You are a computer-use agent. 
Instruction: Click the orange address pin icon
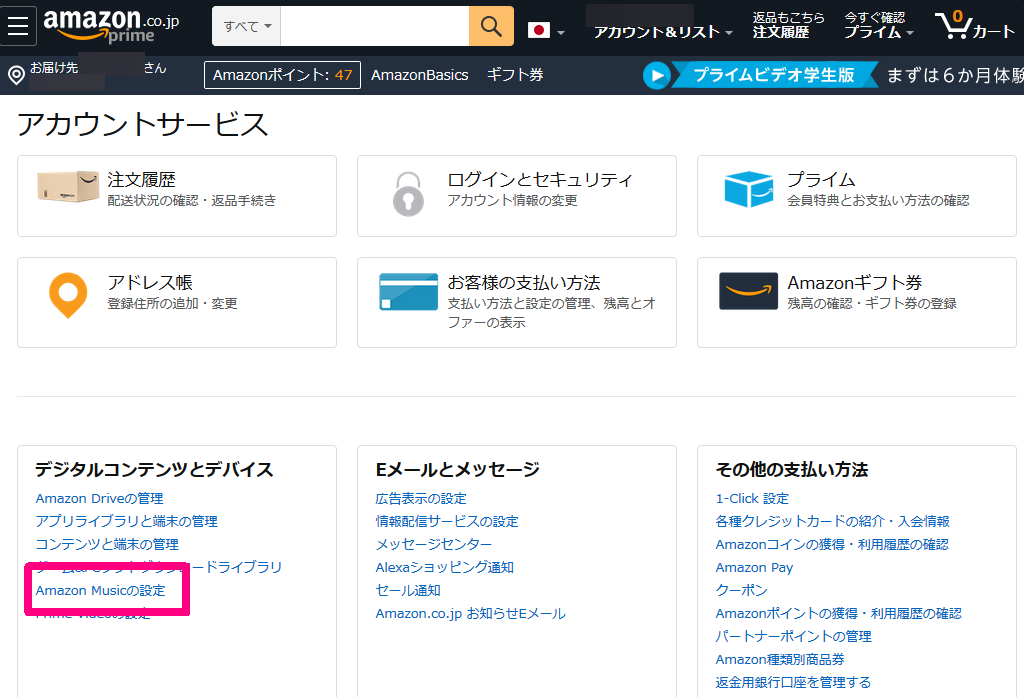coord(68,295)
